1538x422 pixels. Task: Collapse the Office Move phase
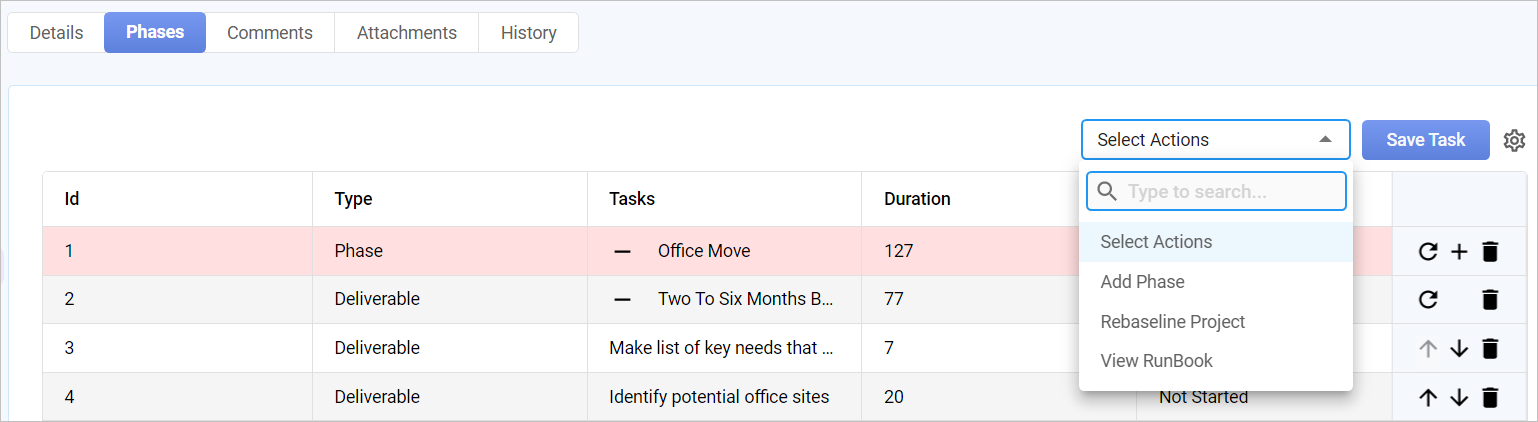point(622,252)
